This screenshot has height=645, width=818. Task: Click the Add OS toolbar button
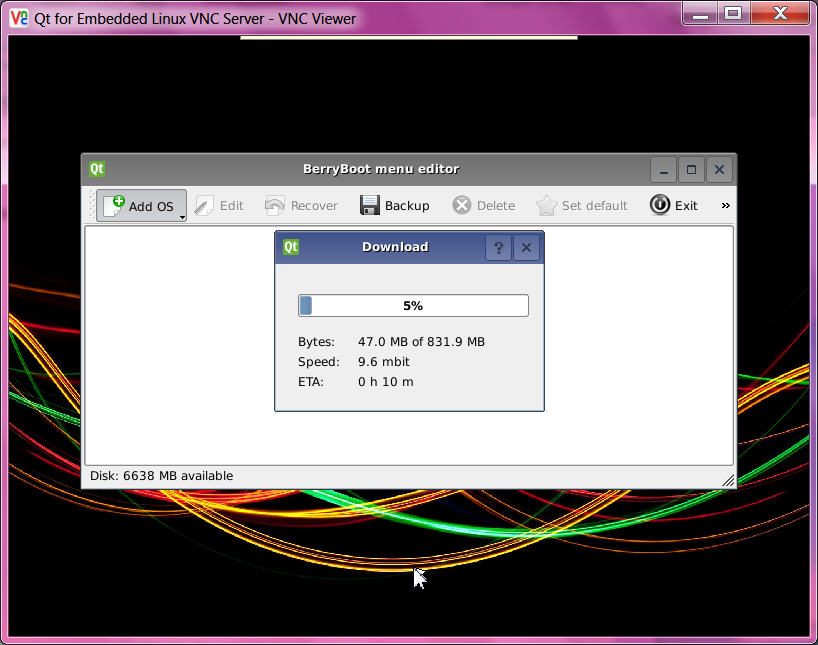pyautogui.click(x=138, y=206)
